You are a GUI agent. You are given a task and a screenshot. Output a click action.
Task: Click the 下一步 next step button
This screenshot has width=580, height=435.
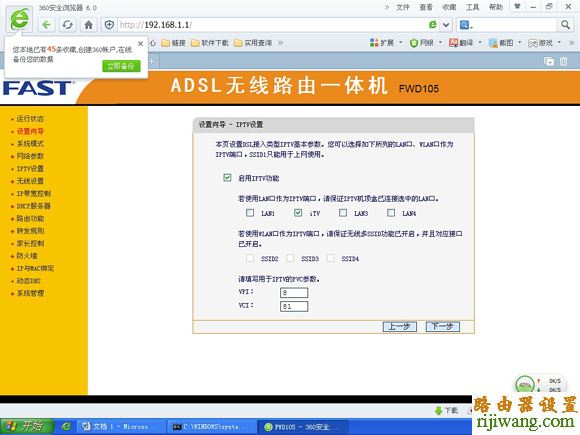pos(442,327)
